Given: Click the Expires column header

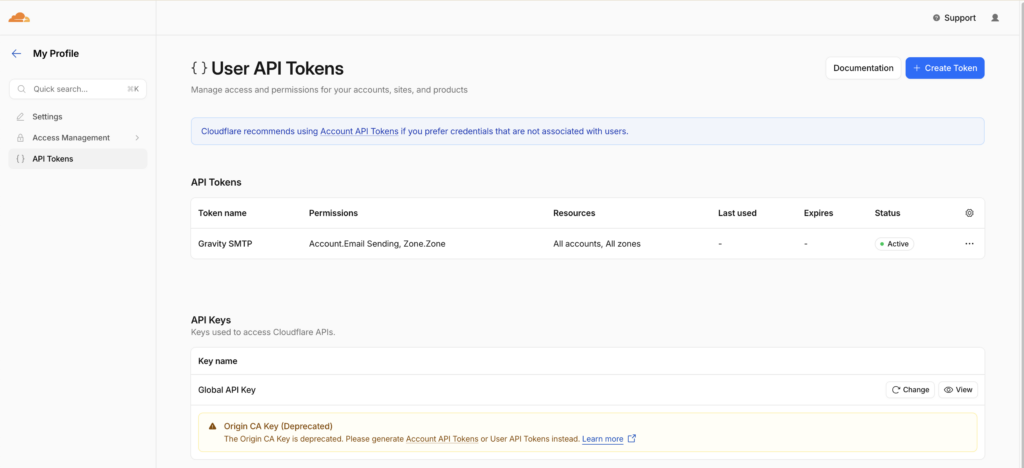Looking at the screenshot, I should pyautogui.click(x=818, y=213).
